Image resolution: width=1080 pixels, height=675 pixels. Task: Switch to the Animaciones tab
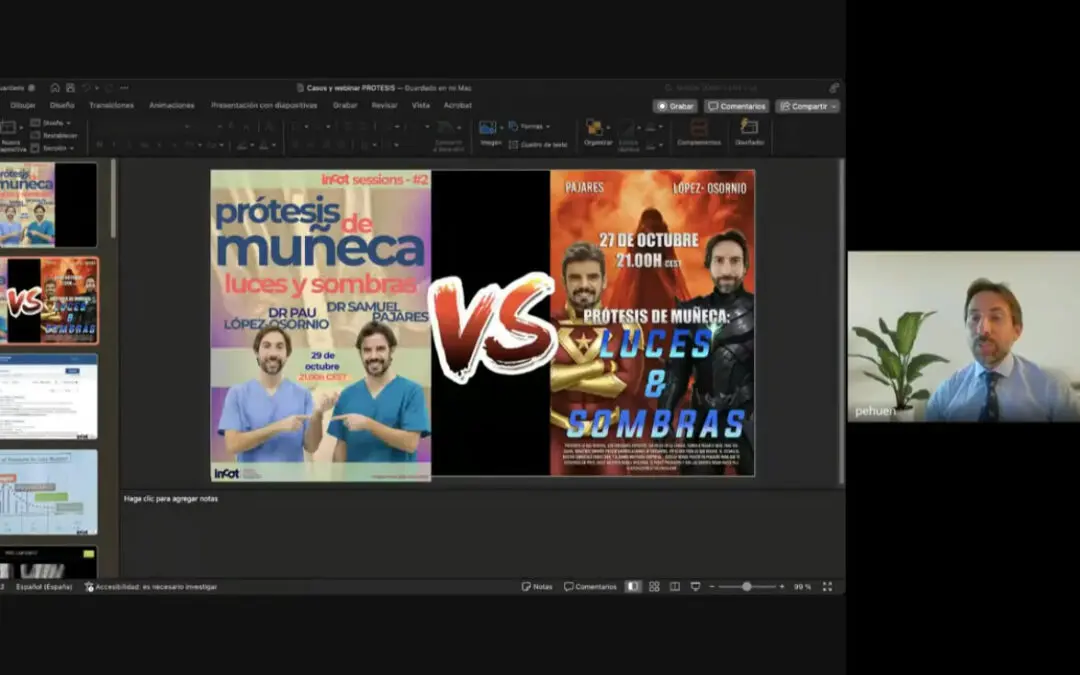coord(172,105)
